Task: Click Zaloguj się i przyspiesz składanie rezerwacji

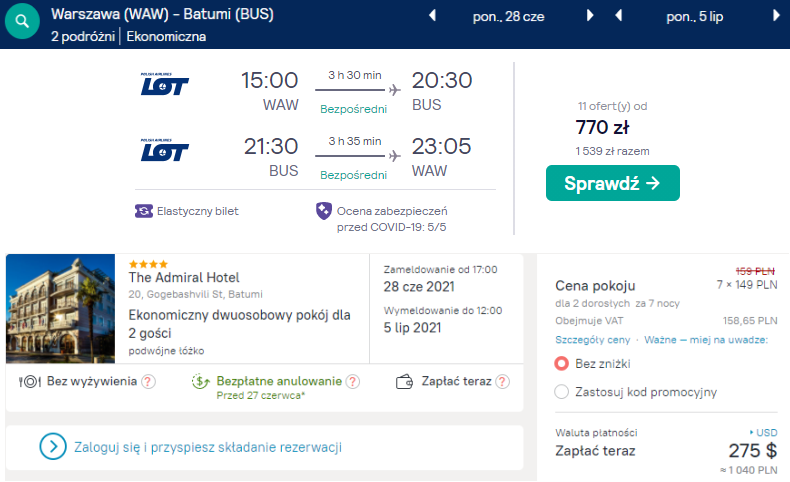Action: pyautogui.click(x=208, y=447)
